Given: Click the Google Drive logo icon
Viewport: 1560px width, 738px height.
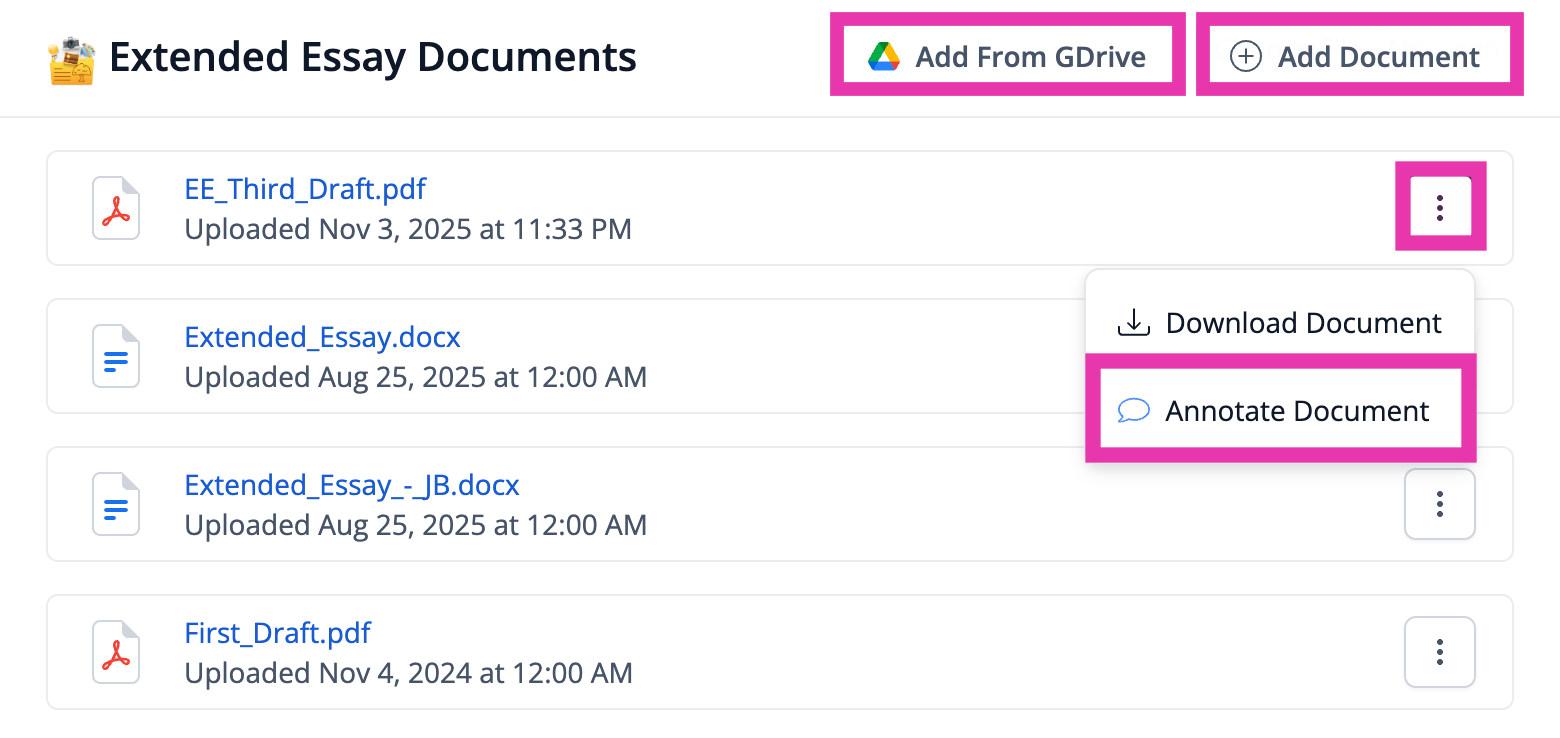Looking at the screenshot, I should coord(884,57).
